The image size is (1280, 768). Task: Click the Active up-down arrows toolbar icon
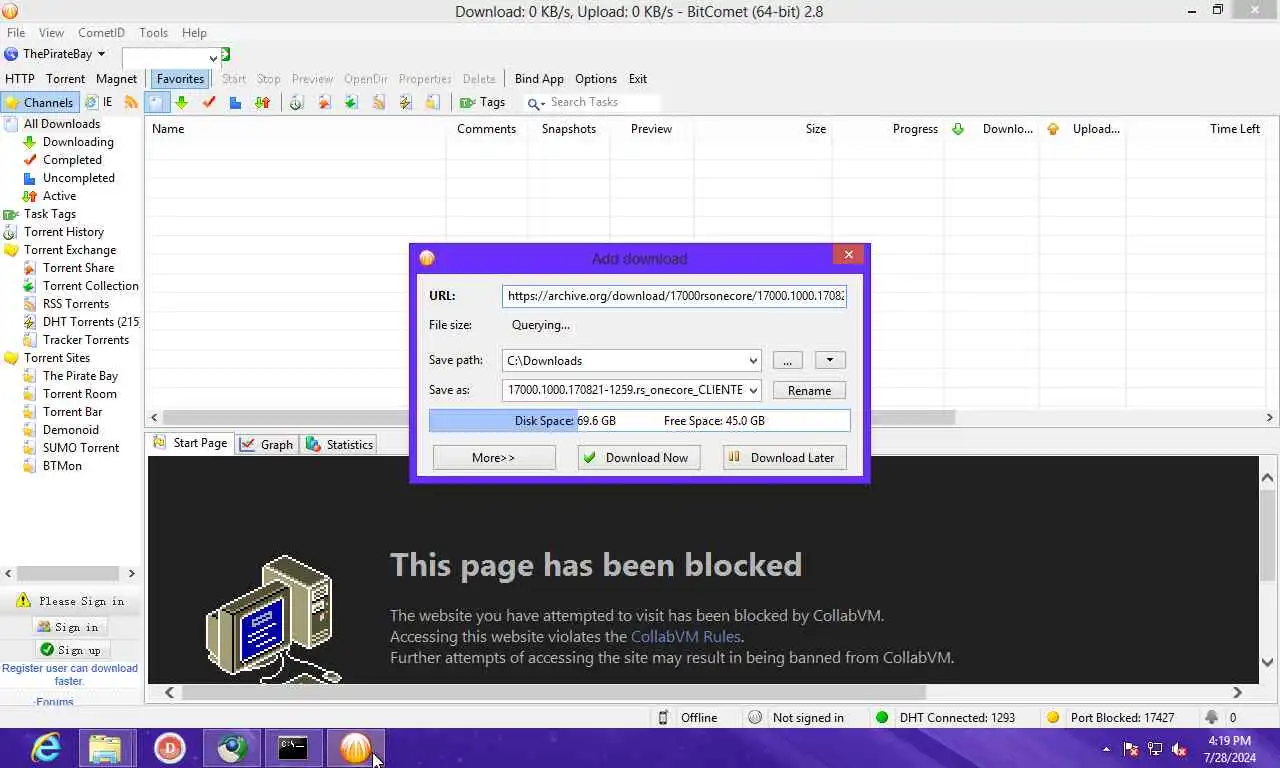pyautogui.click(x=262, y=102)
